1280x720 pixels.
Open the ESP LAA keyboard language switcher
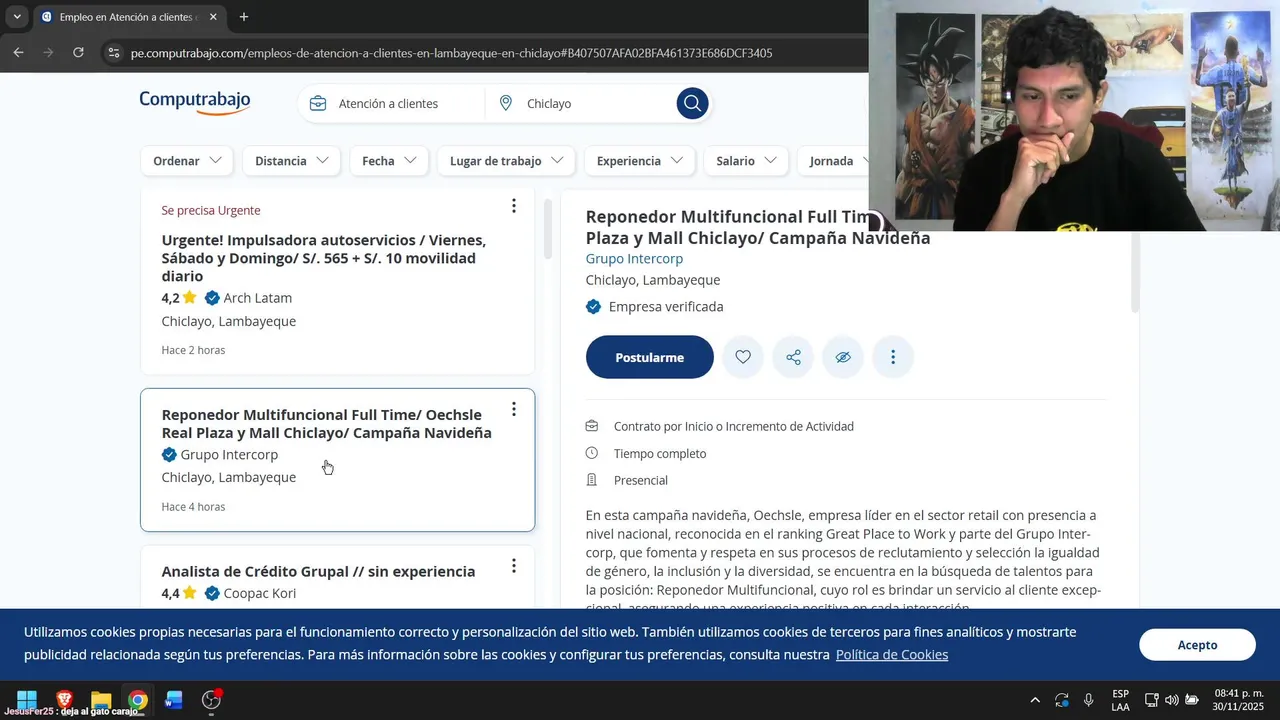point(1121,700)
